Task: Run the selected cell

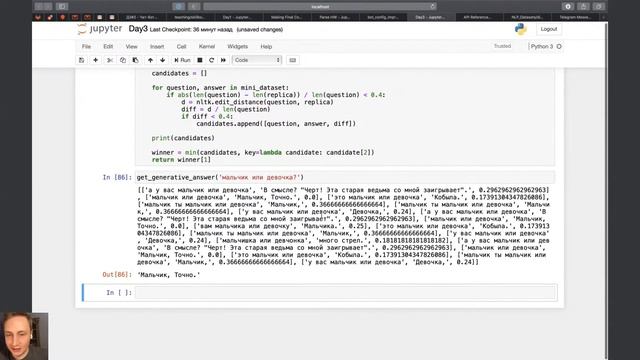Action: click(x=182, y=60)
